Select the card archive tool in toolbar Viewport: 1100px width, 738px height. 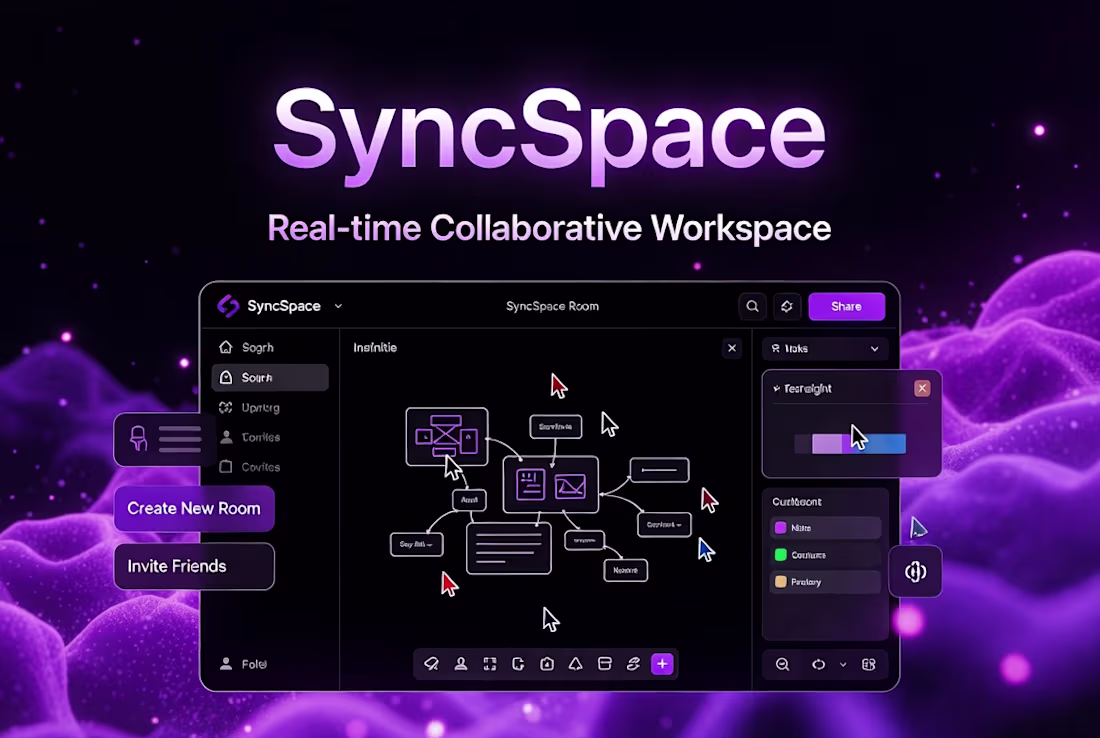(604, 664)
